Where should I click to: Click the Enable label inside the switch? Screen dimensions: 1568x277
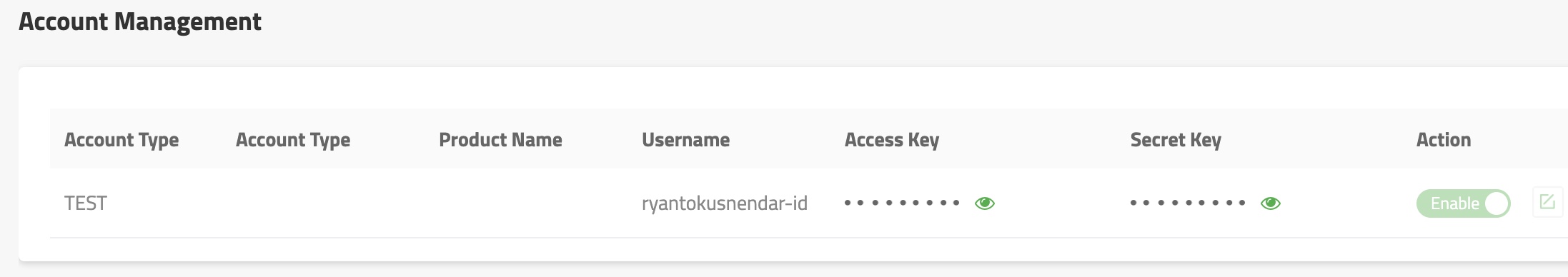click(x=1455, y=203)
